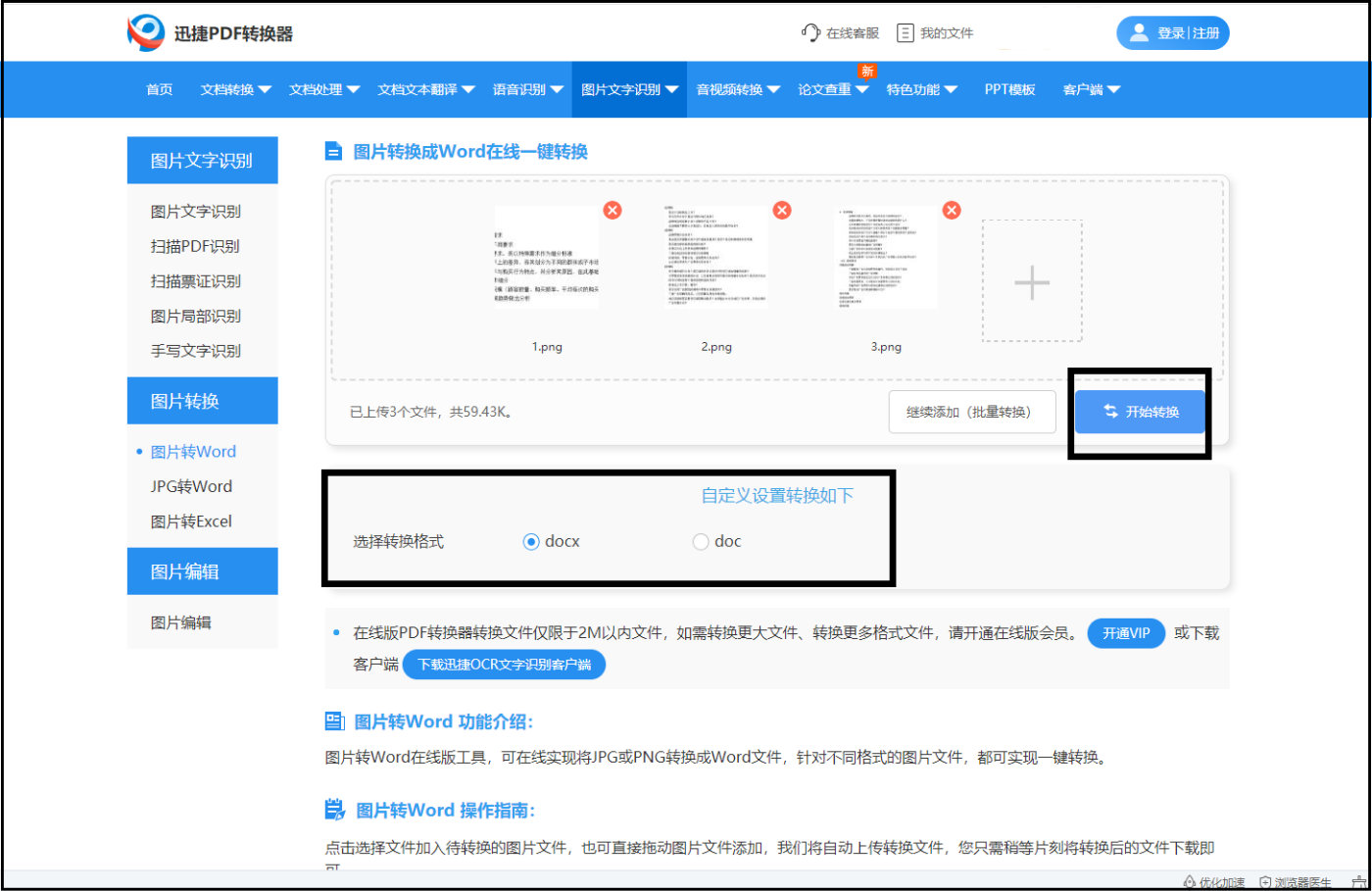
Task: Select the doc output format
Action: [701, 540]
